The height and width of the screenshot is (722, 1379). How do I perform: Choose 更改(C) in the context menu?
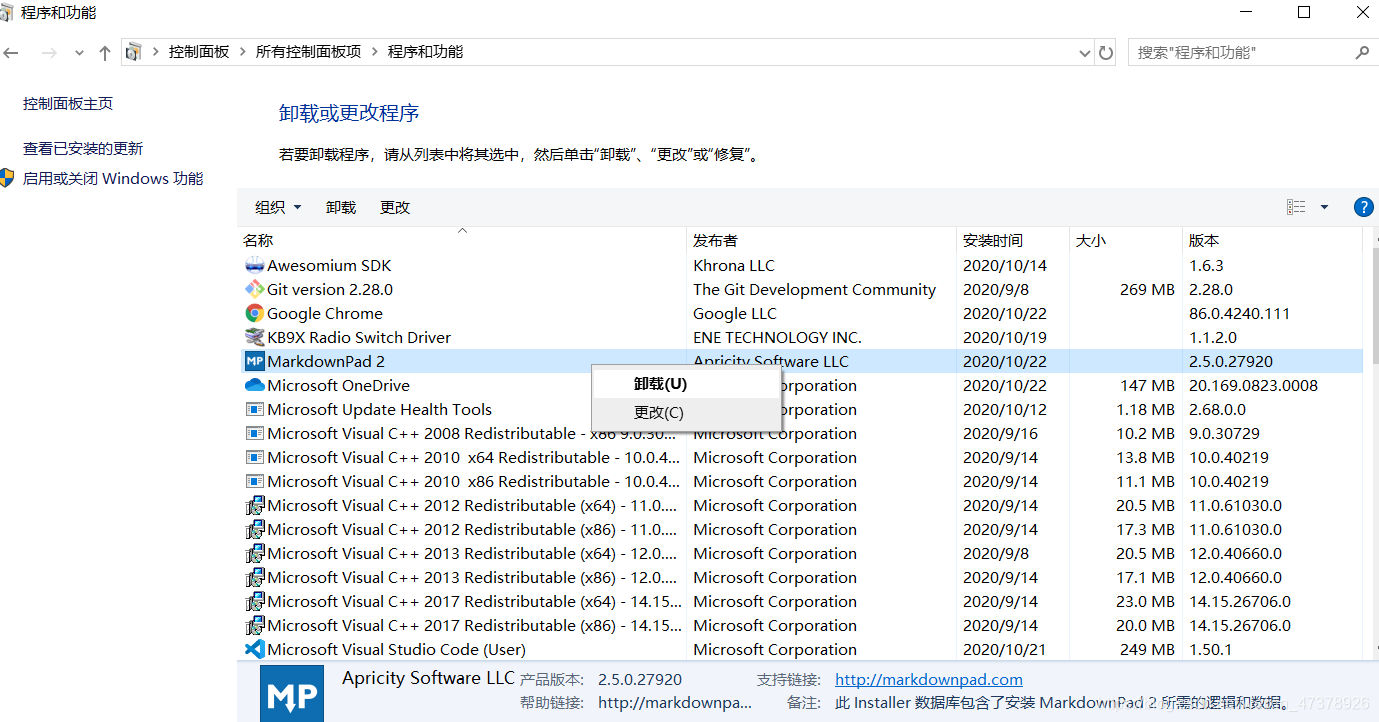686,412
